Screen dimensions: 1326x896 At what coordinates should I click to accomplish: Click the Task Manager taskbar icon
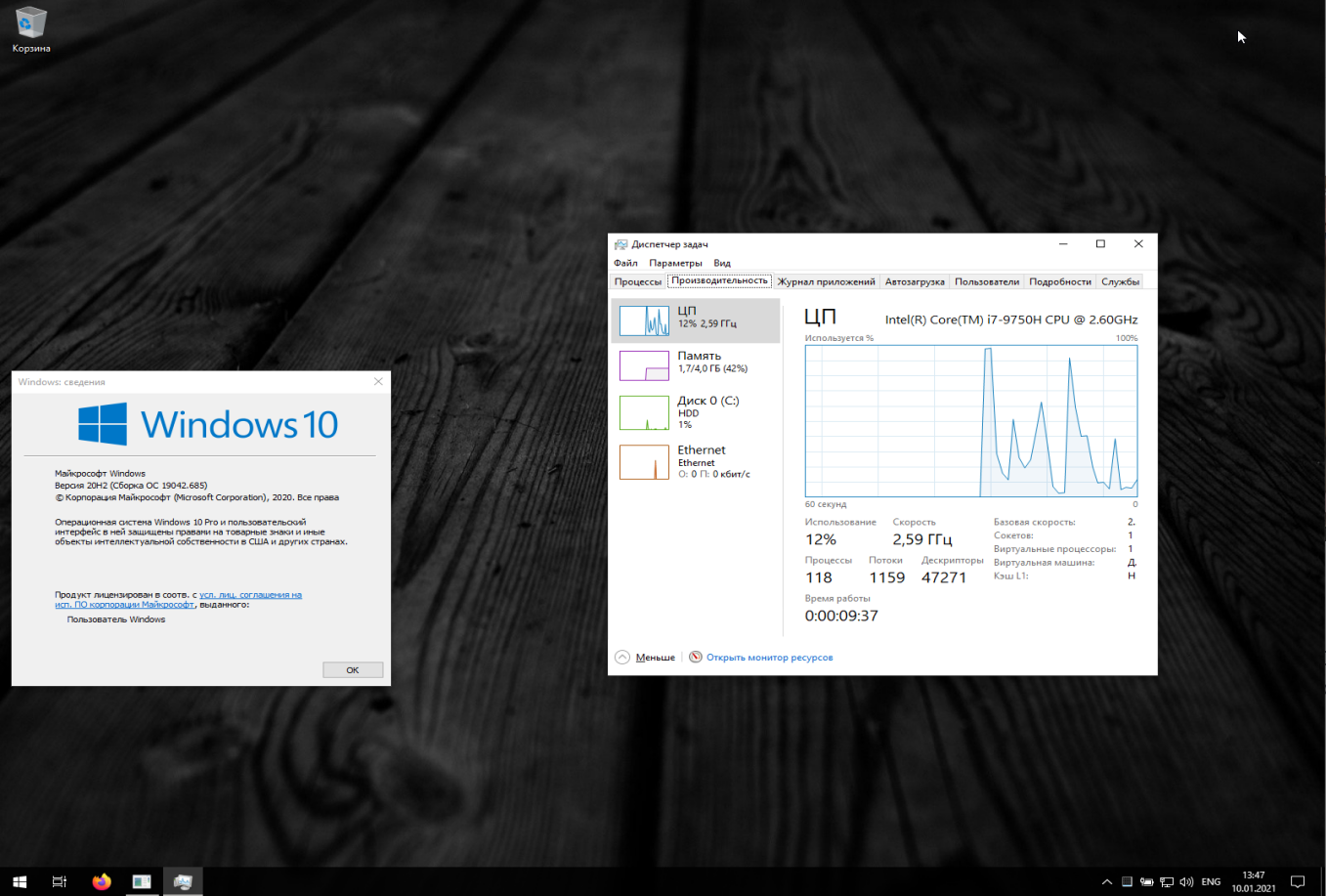(183, 881)
